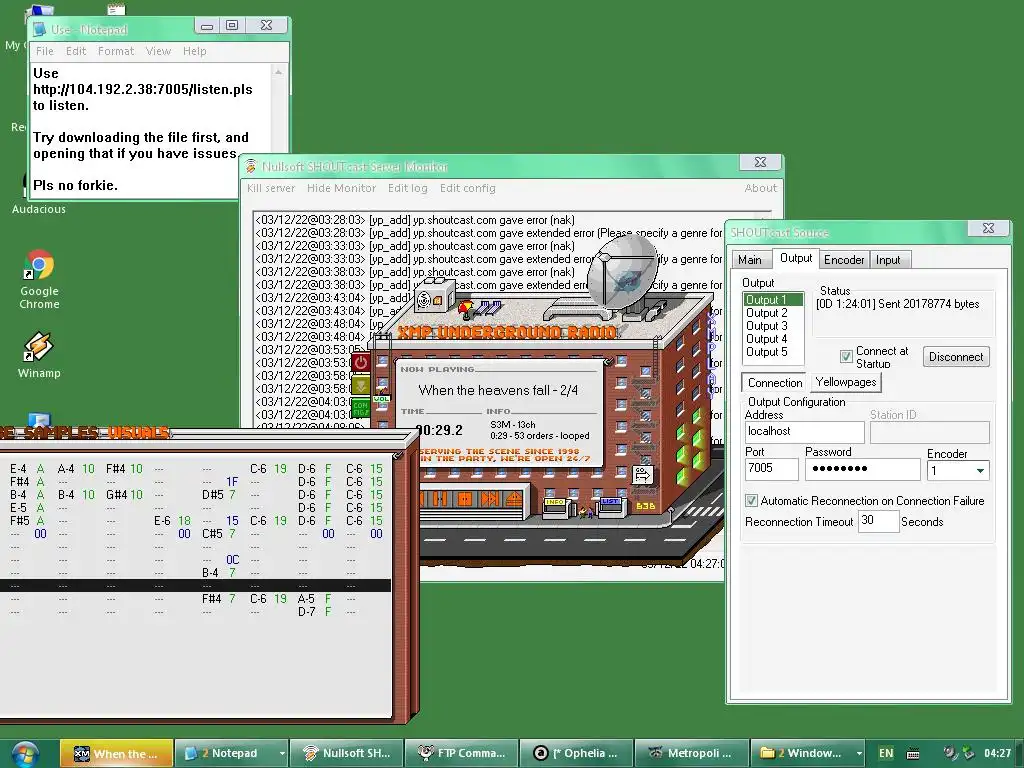Open Winamp desktop icon
The image size is (1024, 768).
[x=39, y=355]
